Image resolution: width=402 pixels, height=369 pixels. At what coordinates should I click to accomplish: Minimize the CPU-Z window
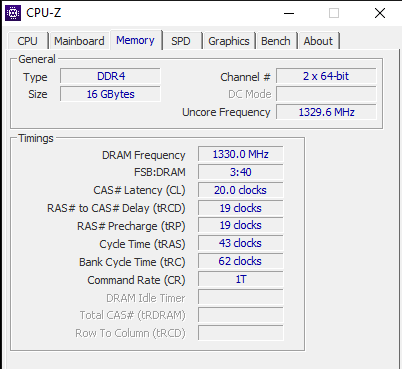click(289, 13)
